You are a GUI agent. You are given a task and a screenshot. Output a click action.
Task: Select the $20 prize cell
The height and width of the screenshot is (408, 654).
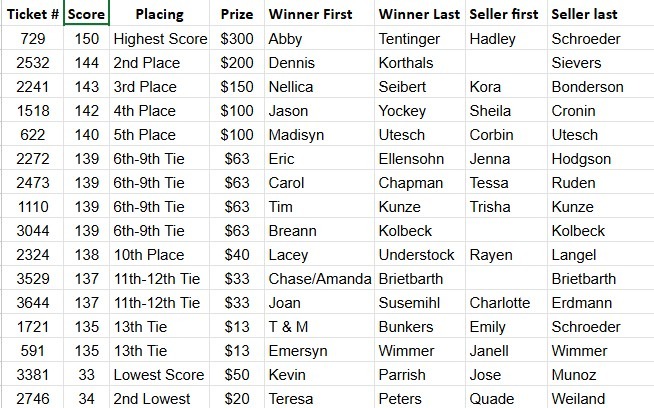[236, 399]
